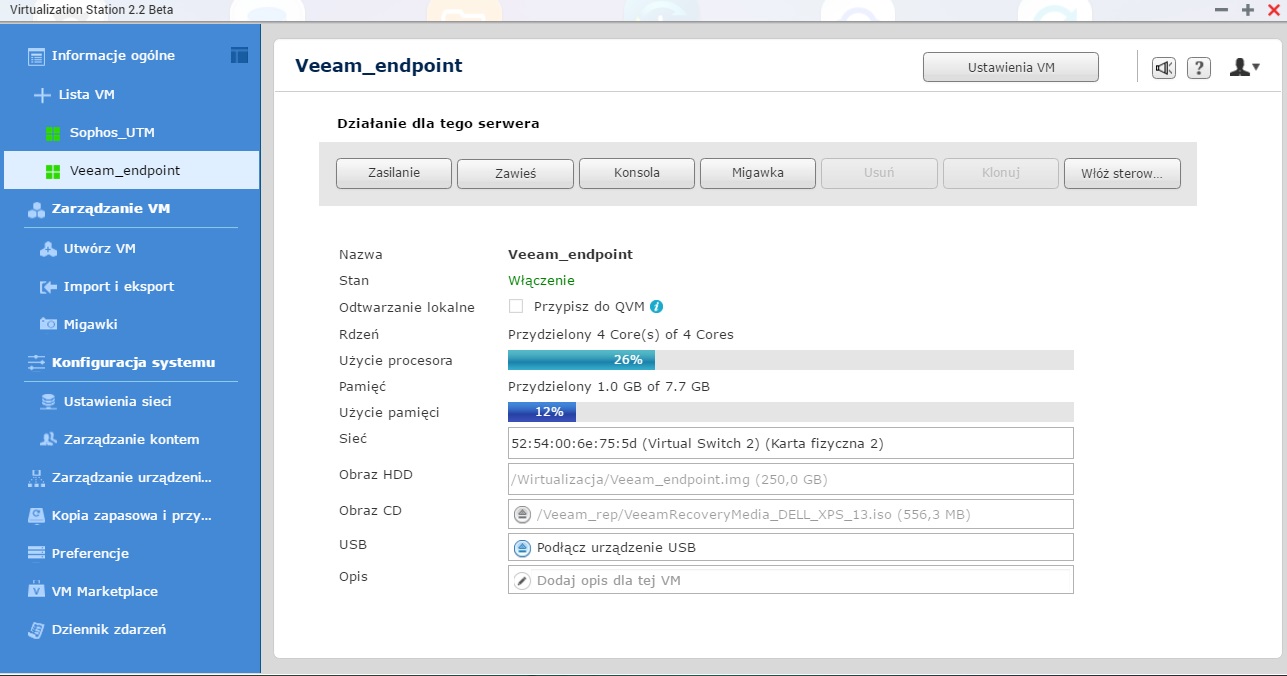This screenshot has height=676, width=1287.
Task: Open help with question mark icon
Action: [x=1199, y=68]
